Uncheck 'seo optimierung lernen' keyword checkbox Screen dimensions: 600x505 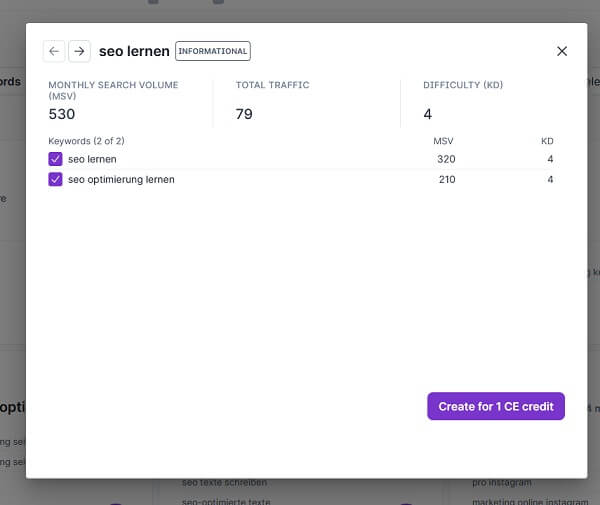point(55,180)
